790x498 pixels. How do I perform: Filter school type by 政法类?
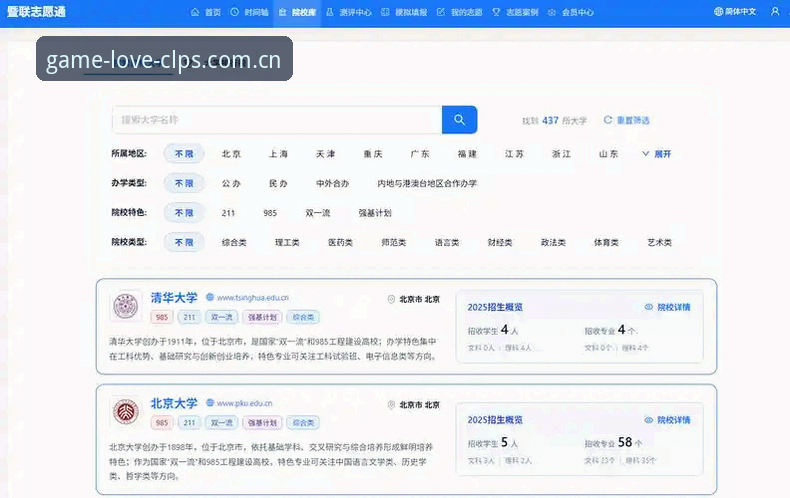553,242
